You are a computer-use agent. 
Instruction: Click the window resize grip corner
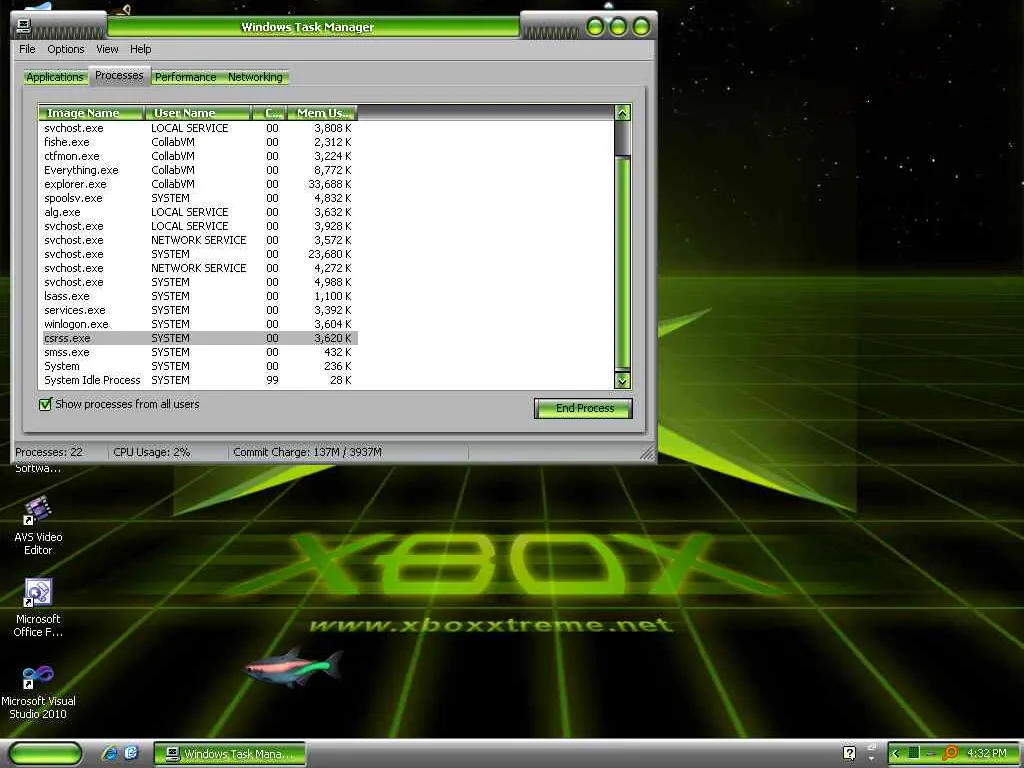click(x=647, y=453)
